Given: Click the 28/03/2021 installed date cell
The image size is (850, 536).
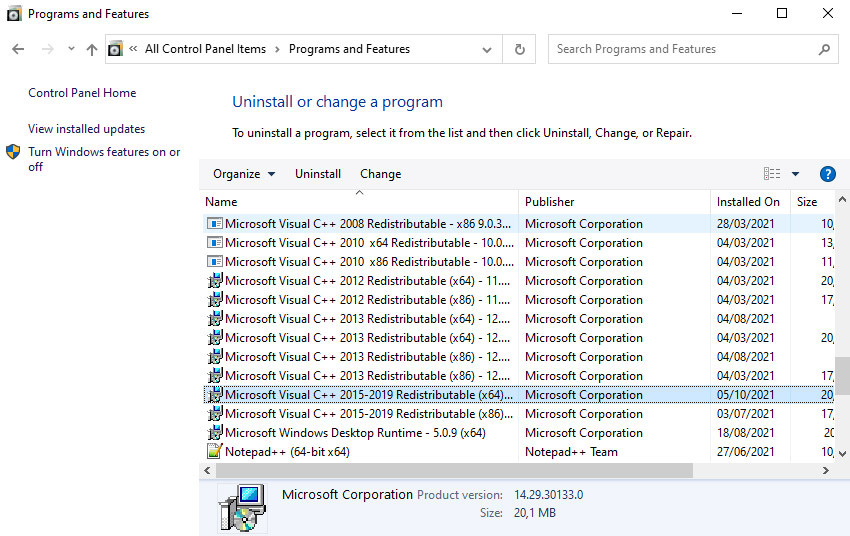Looking at the screenshot, I should pos(745,224).
